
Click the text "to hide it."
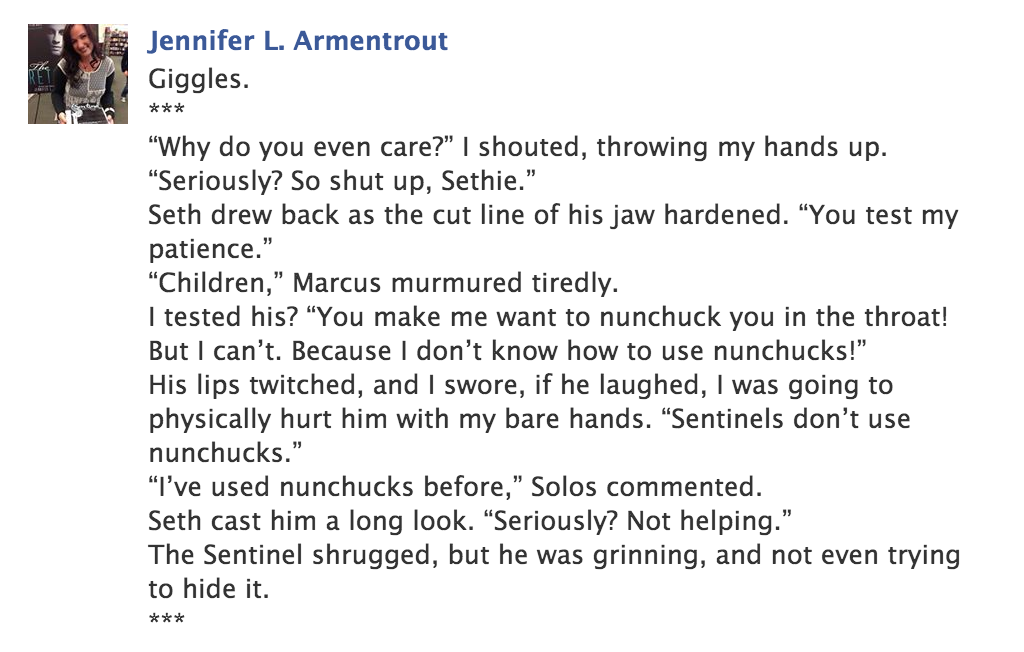[208, 589]
